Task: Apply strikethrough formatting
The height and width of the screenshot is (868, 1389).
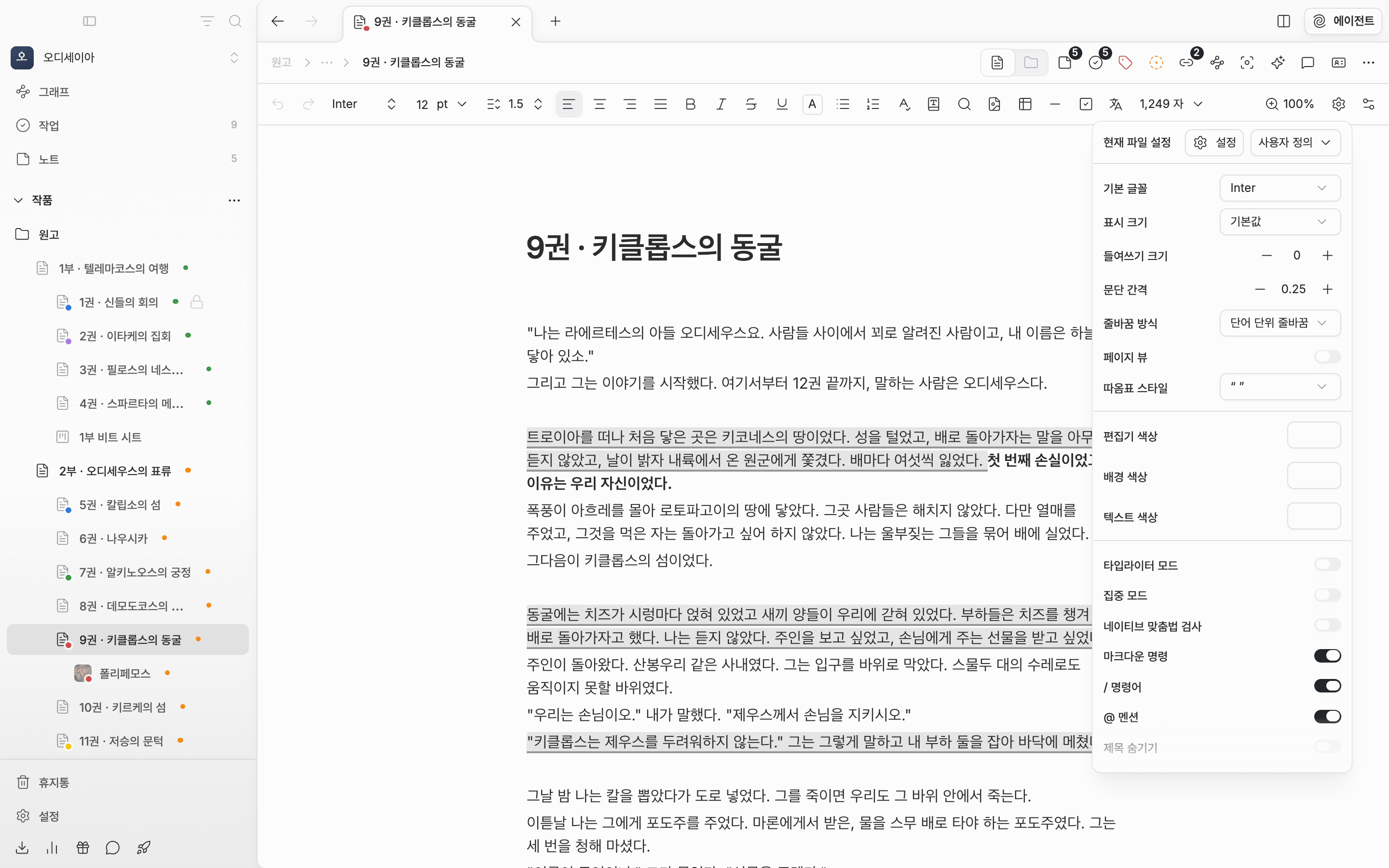Action: click(x=751, y=104)
